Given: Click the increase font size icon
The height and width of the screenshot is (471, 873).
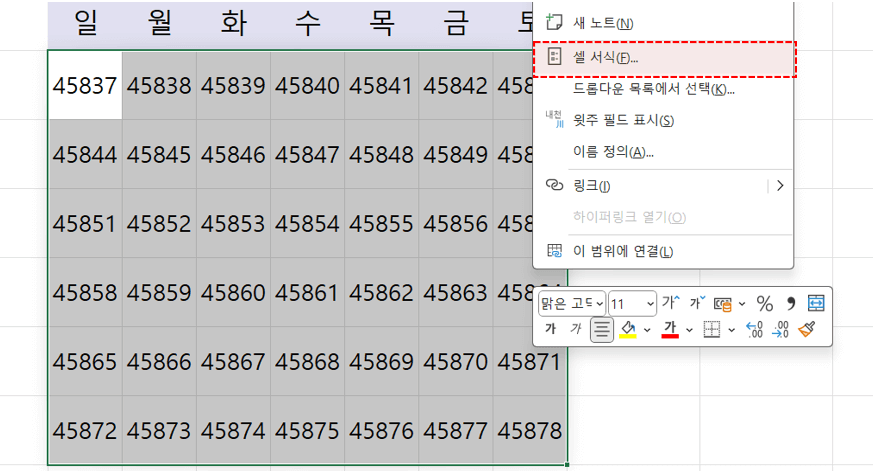Looking at the screenshot, I should [670, 303].
